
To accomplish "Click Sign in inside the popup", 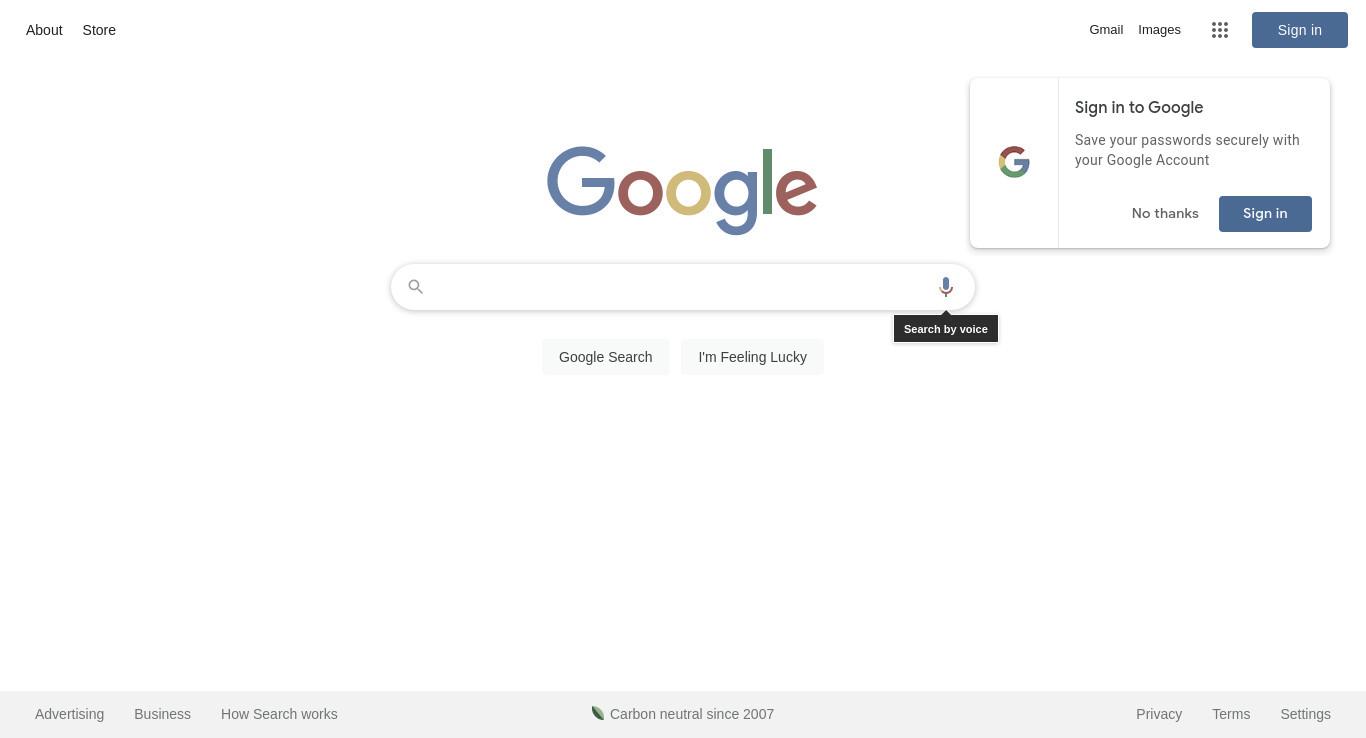I will [1265, 214].
